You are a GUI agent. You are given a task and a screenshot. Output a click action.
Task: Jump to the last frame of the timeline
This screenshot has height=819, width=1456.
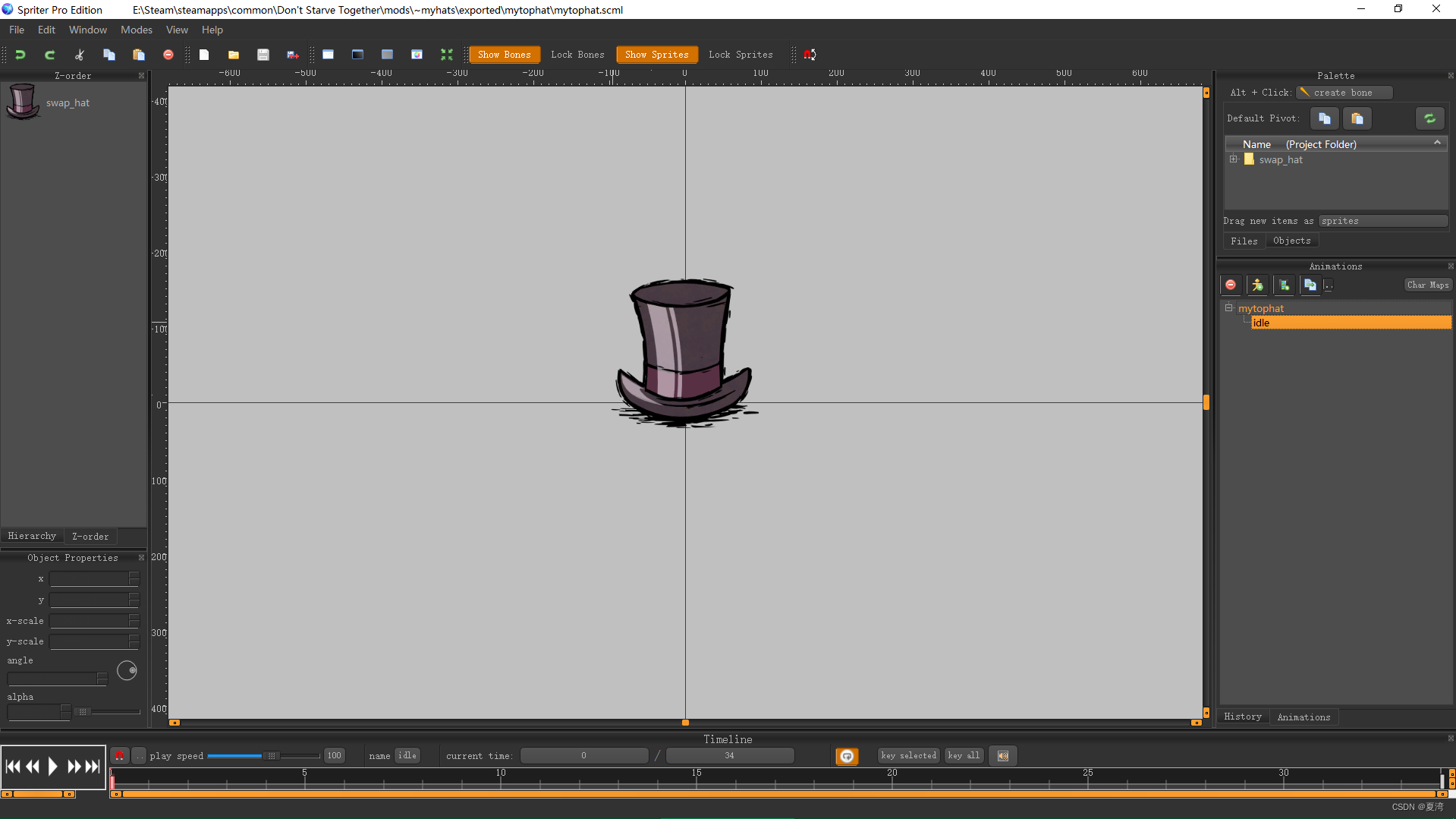coord(93,767)
